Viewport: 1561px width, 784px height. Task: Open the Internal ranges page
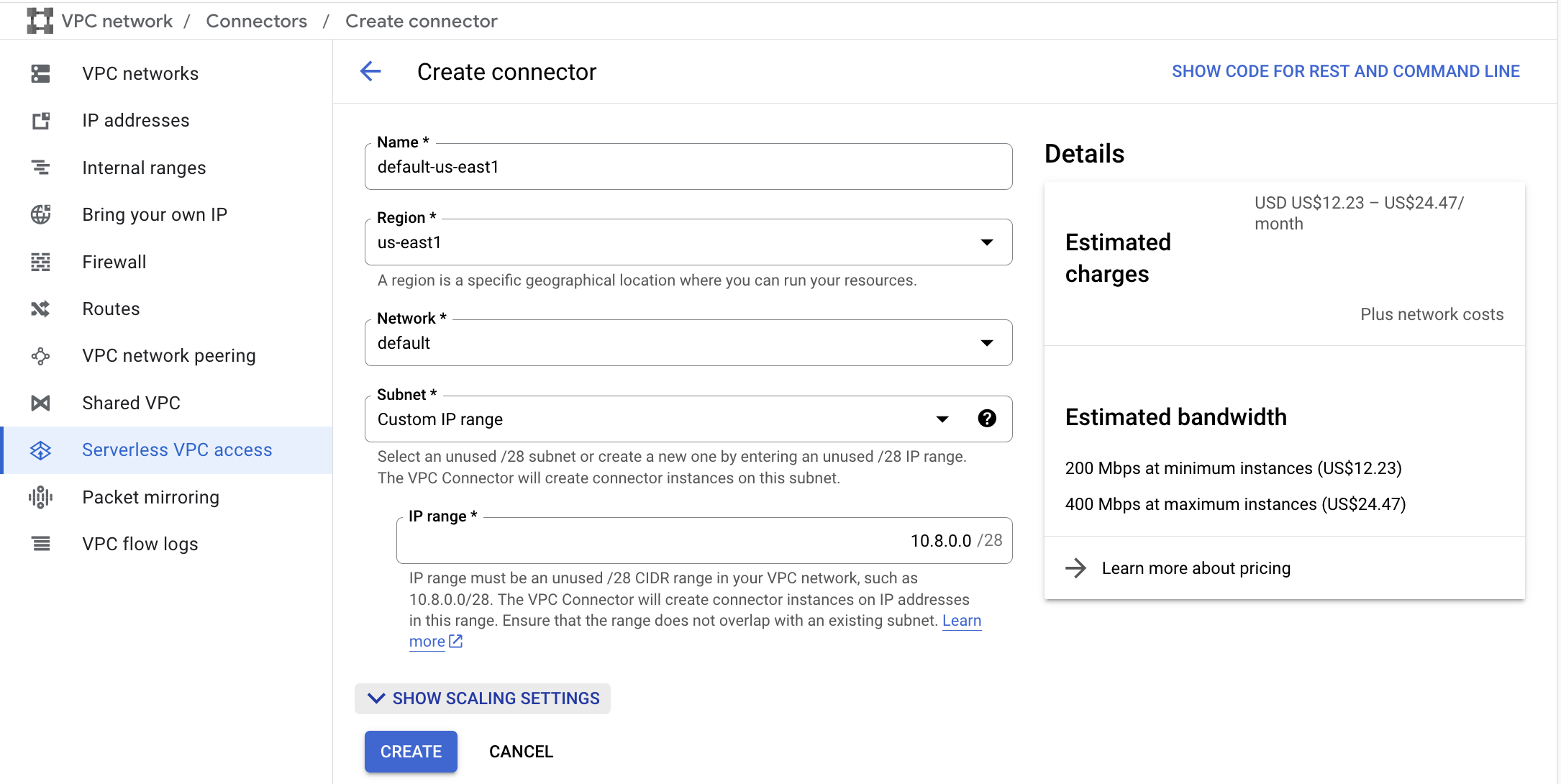pos(144,168)
